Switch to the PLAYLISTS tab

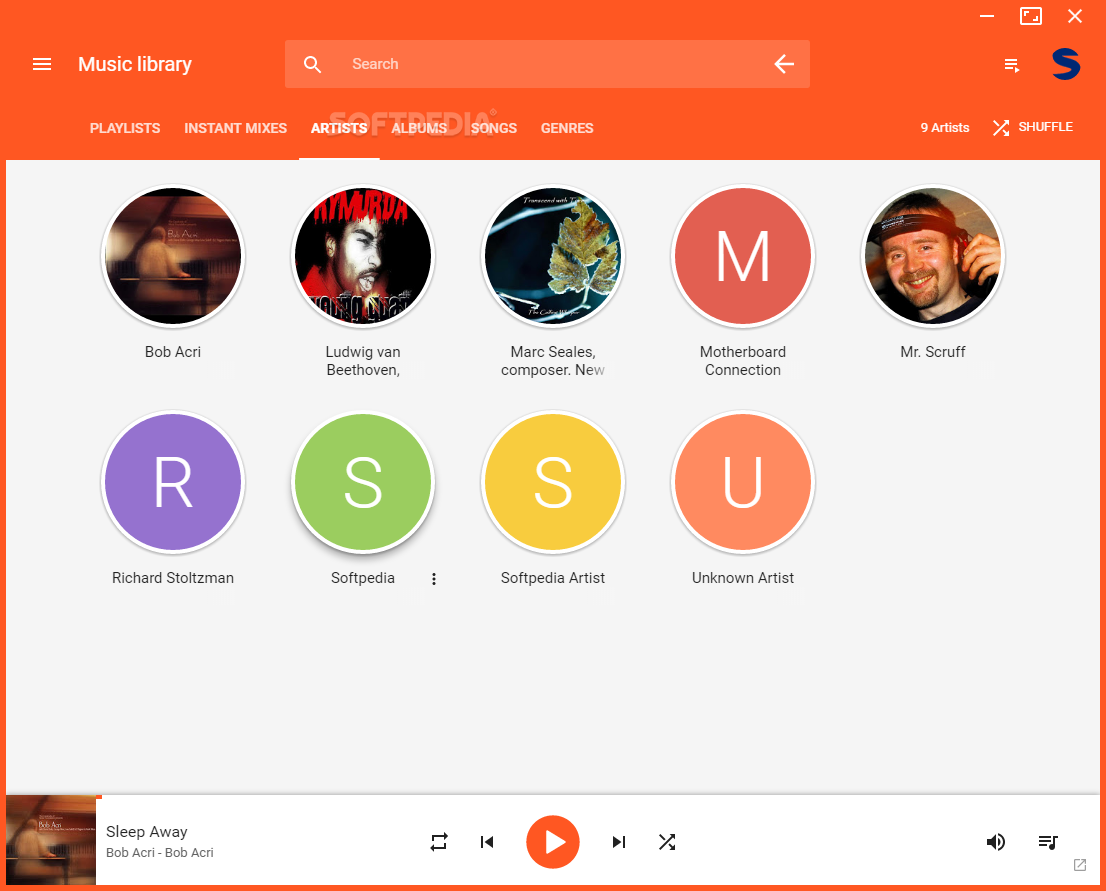pos(125,128)
